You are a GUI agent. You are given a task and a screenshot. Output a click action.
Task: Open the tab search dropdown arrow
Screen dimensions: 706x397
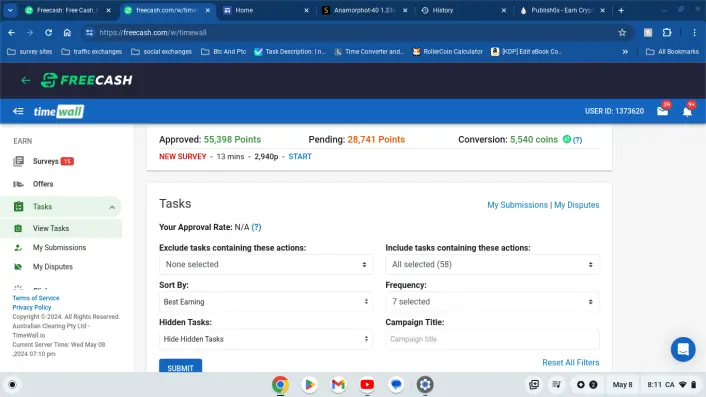click(10, 10)
